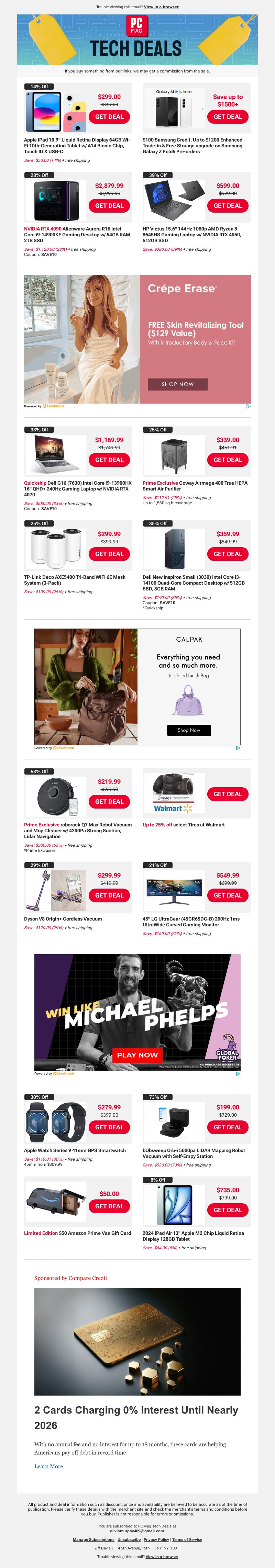Viewport: 275px width, 1568px height.
Task: Click Shop Now on the Calpak ad
Action: click(x=189, y=730)
